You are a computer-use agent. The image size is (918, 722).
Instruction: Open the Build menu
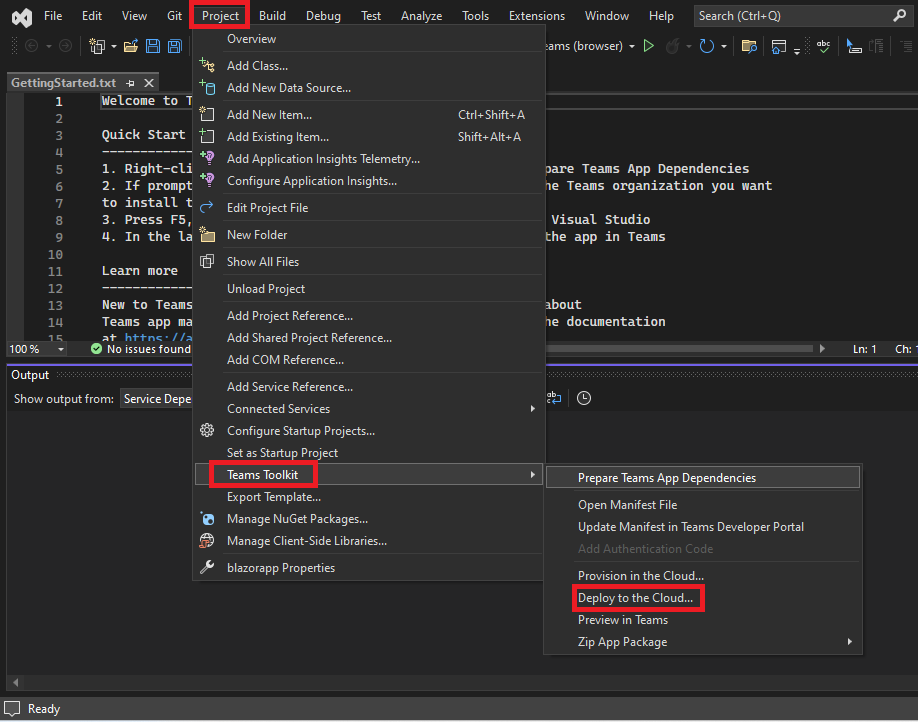272,16
